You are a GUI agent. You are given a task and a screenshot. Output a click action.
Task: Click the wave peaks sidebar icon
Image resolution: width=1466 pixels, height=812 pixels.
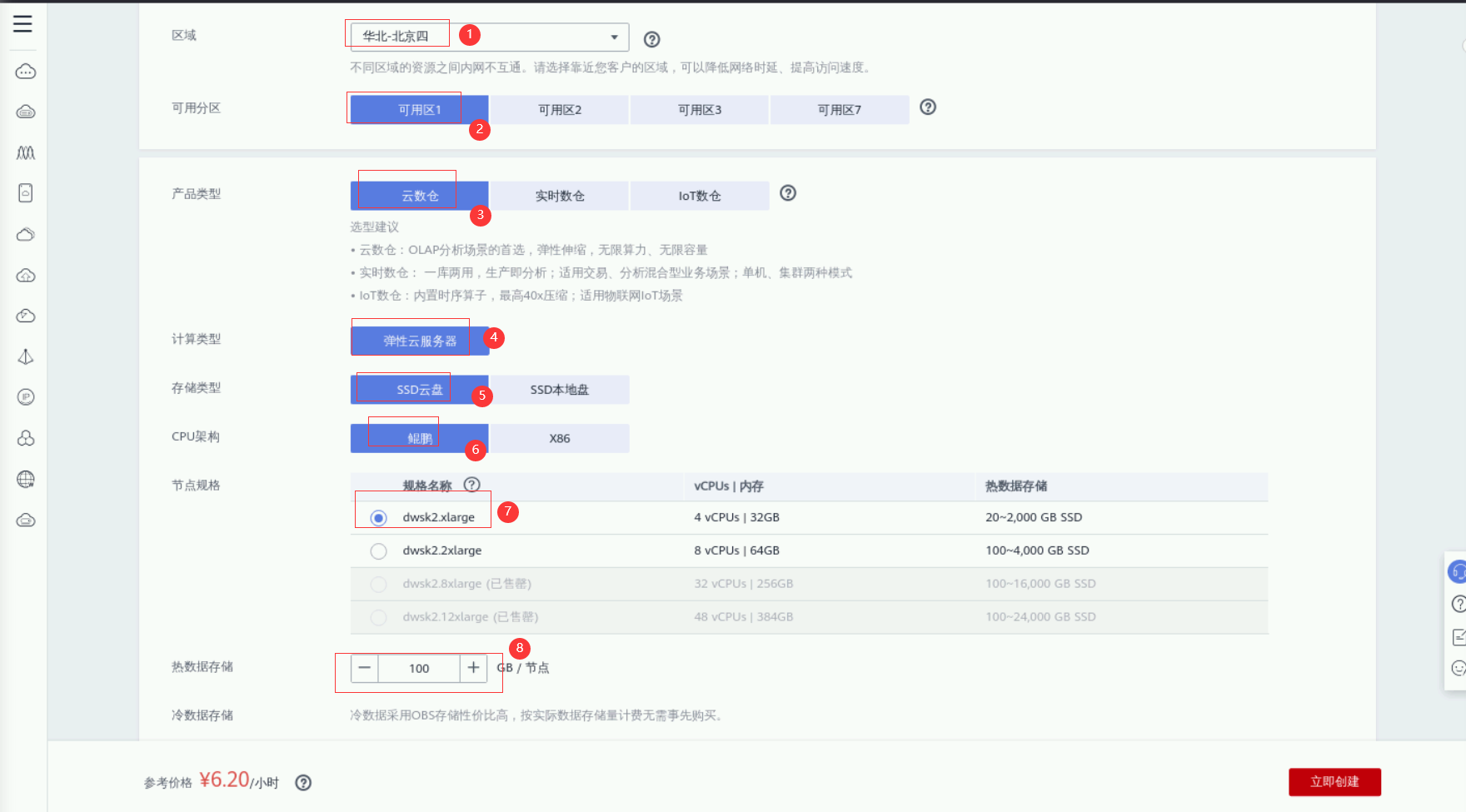pos(26,152)
